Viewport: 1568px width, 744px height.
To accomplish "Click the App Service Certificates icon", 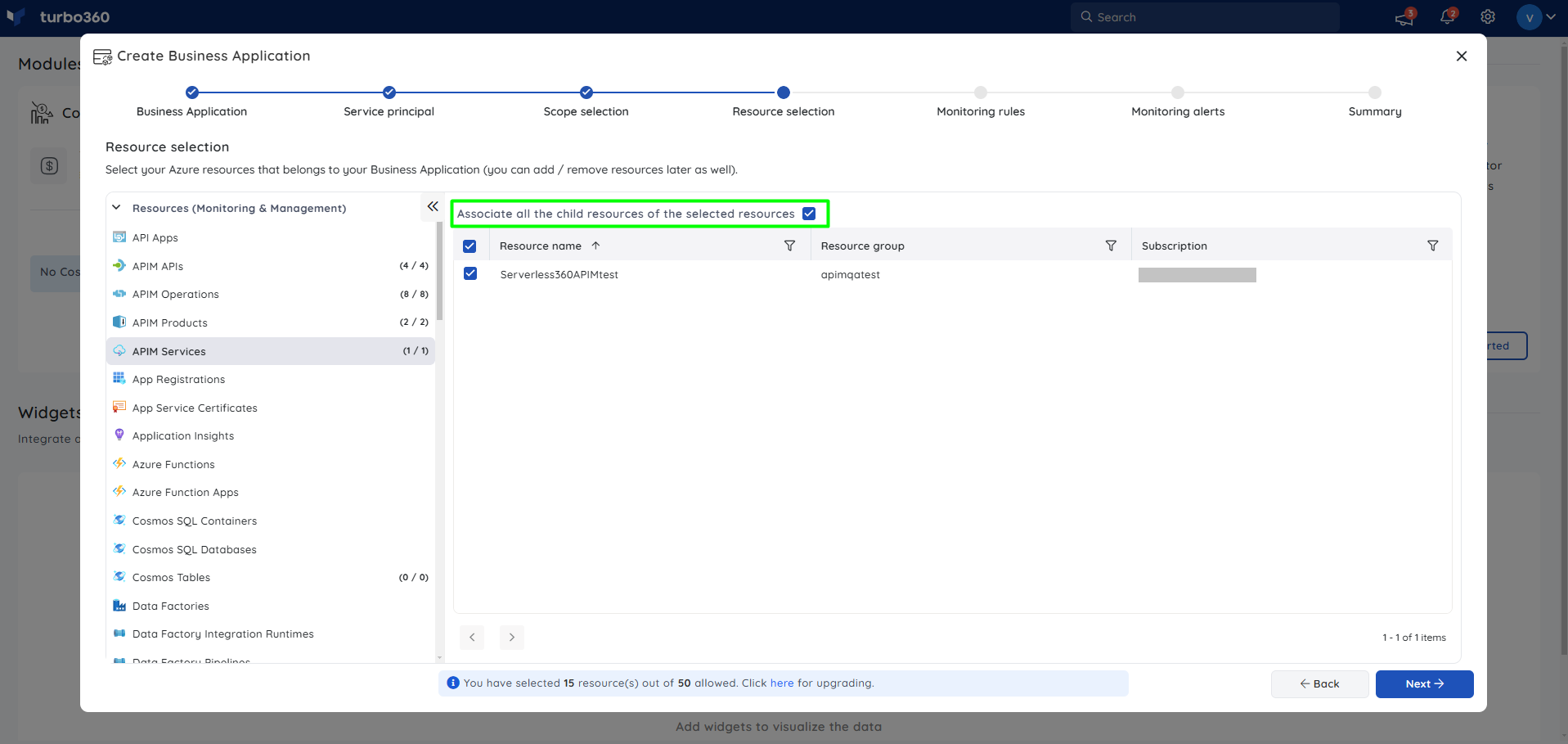I will 119,407.
